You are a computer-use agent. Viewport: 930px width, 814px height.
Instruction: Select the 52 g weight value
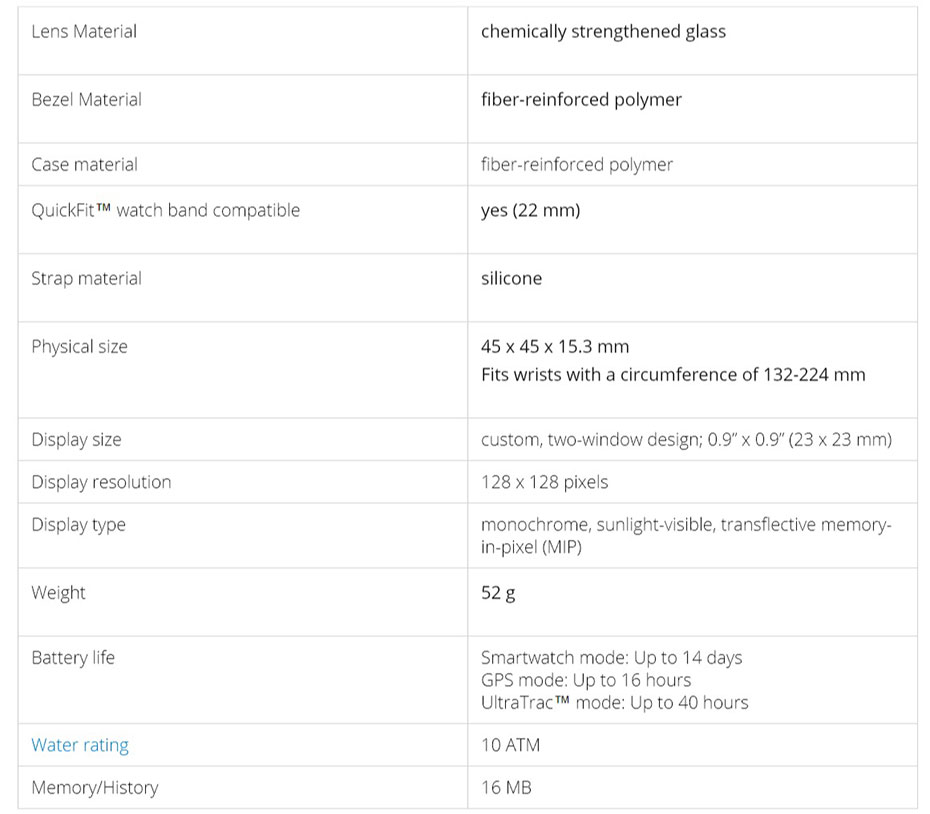coord(498,593)
